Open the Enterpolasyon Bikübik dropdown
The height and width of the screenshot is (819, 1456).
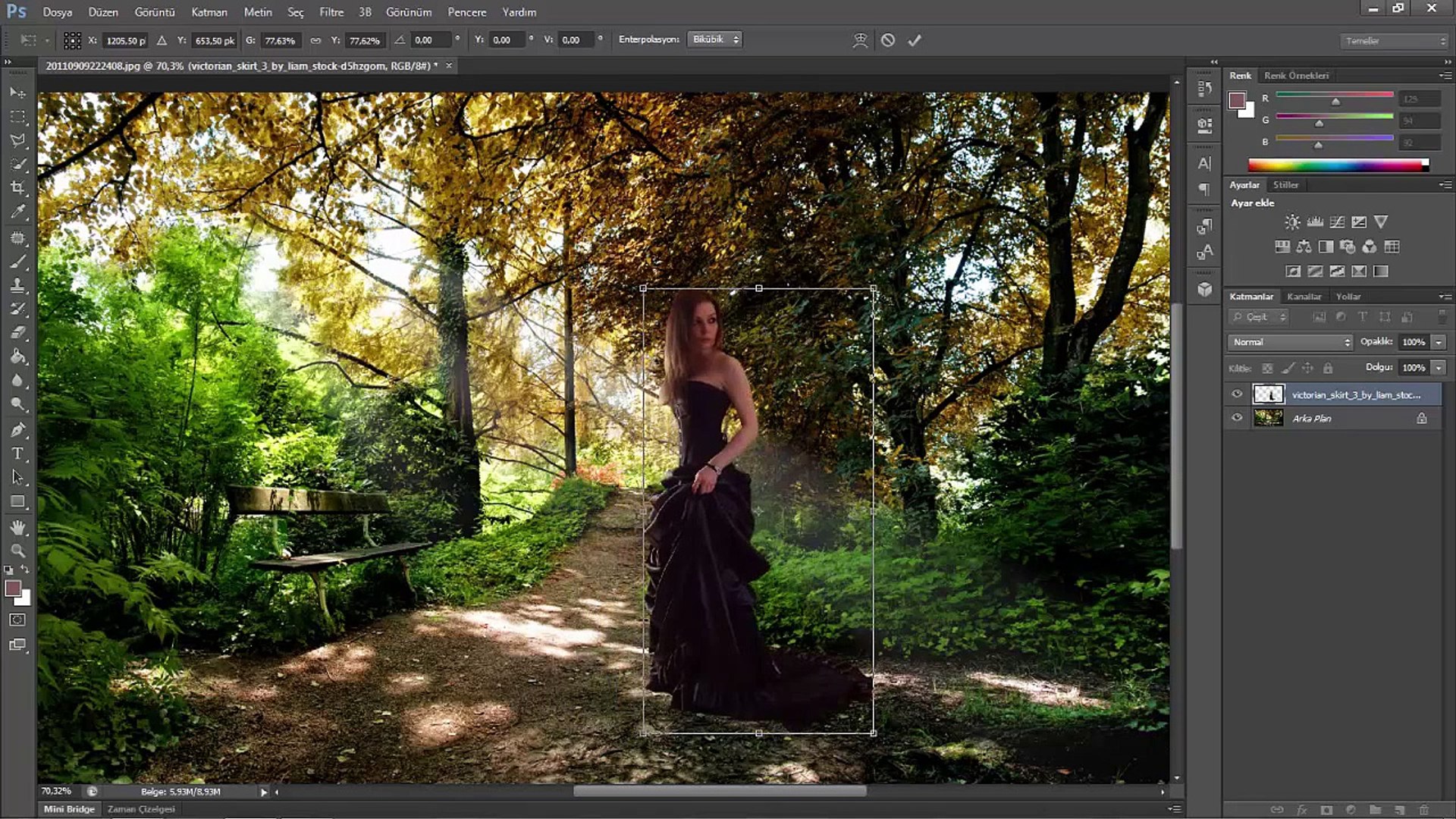pyautogui.click(x=714, y=39)
